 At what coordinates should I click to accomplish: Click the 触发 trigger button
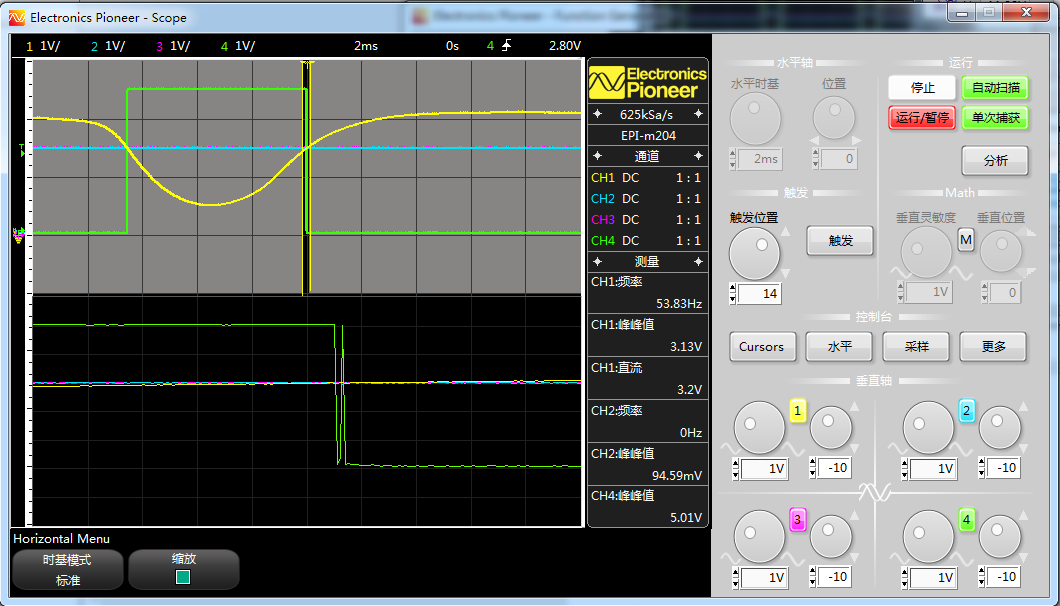point(840,241)
